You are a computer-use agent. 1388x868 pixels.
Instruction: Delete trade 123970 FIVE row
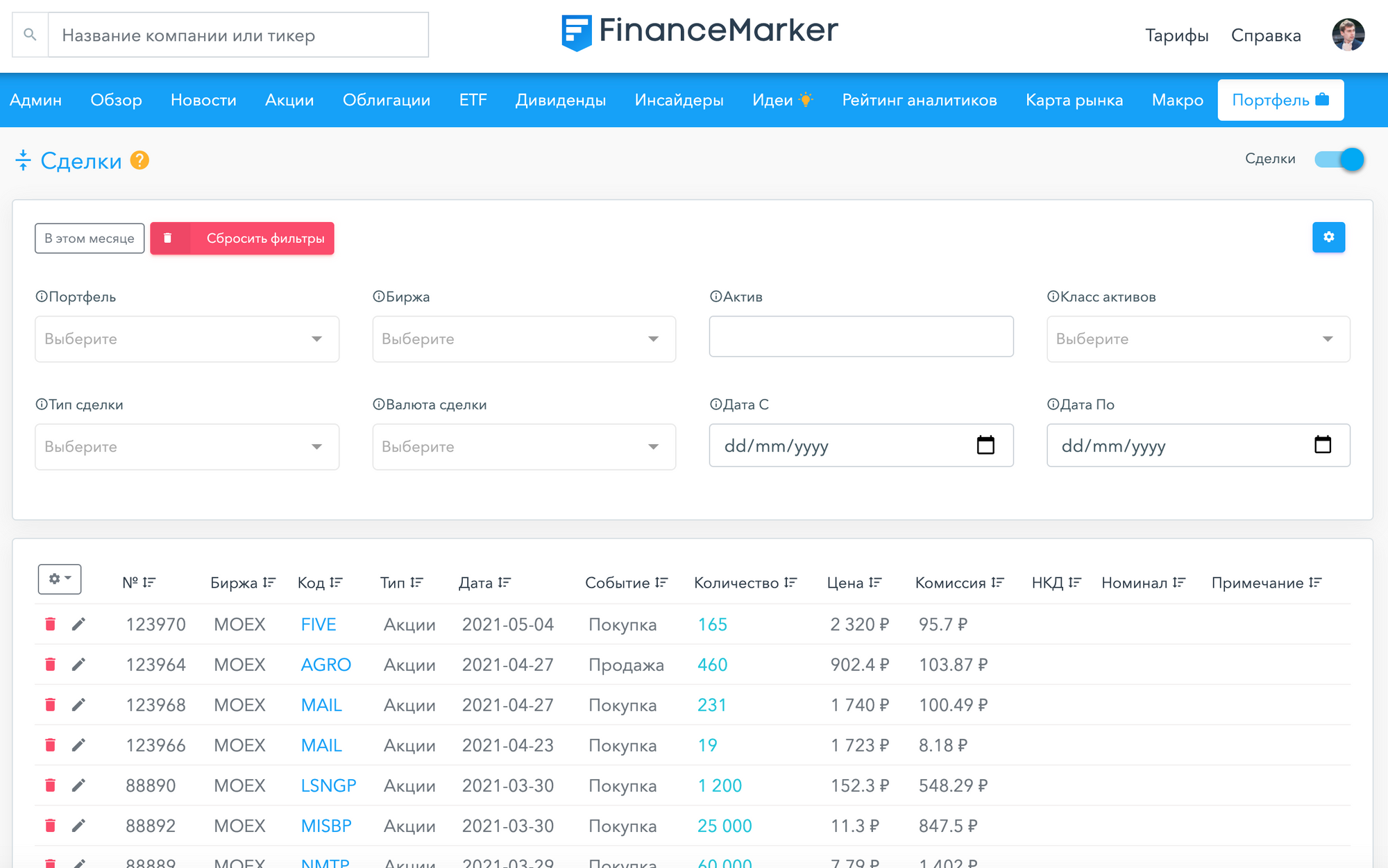[x=50, y=624]
